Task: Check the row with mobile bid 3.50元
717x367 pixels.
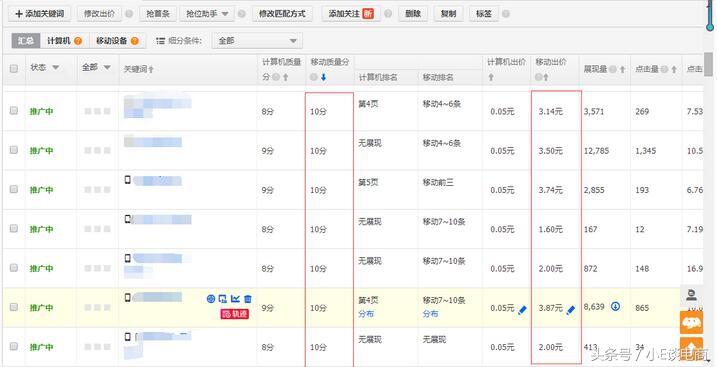Action: coord(14,150)
